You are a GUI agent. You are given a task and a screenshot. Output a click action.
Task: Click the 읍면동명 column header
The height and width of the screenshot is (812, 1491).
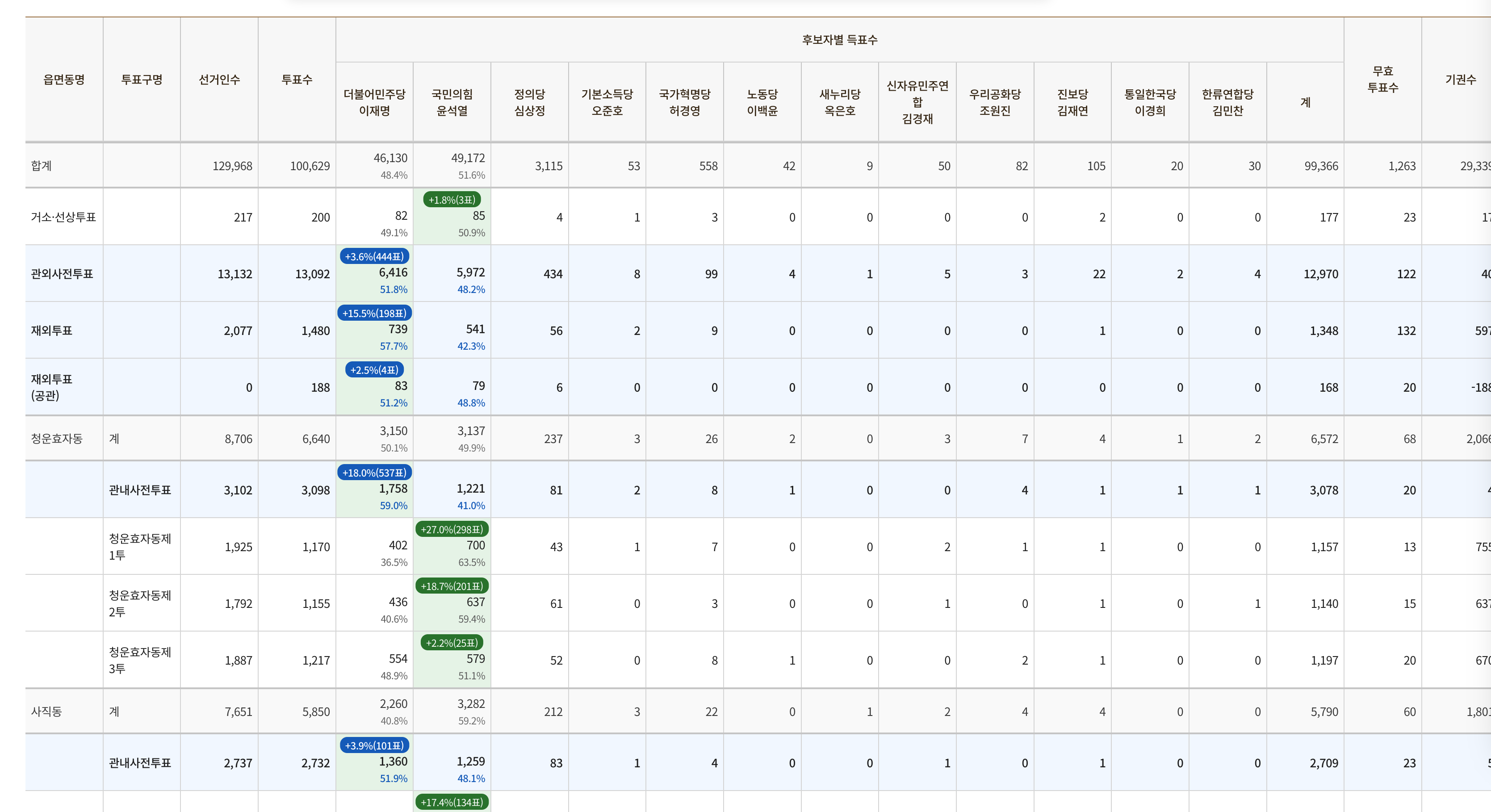[x=64, y=80]
